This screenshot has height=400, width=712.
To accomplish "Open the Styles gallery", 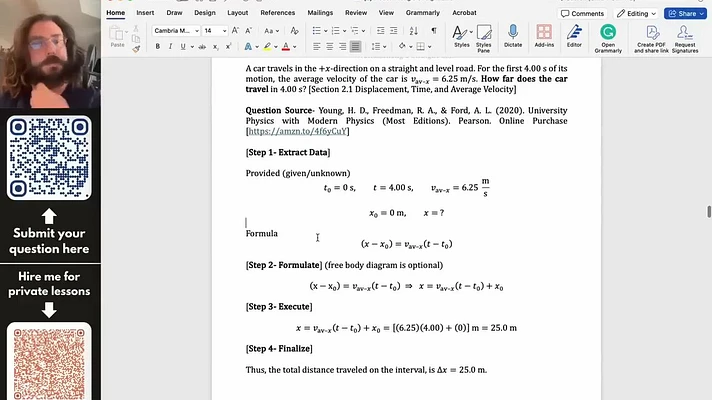I will (x=462, y=36).
